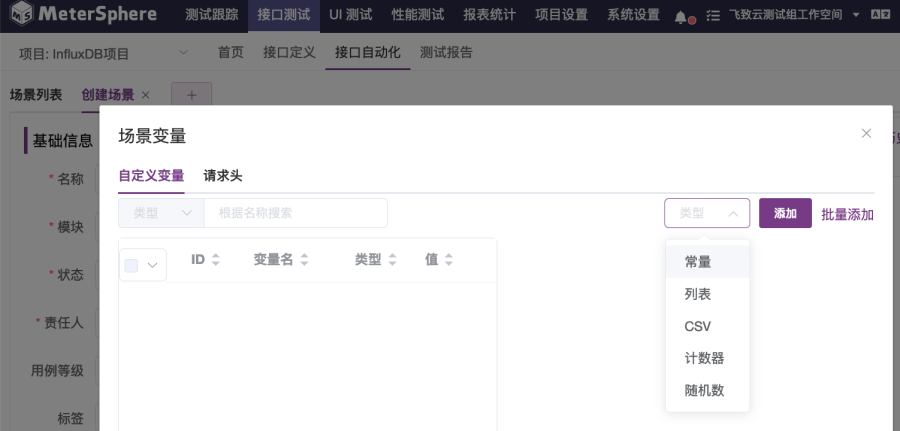Collapse the 类型 dropdown next to 添加

(707, 213)
